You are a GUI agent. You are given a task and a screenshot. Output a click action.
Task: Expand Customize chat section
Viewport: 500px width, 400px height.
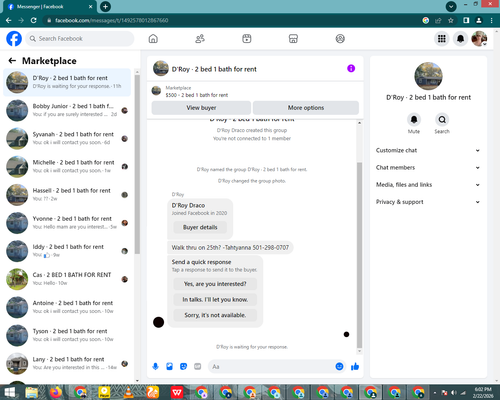[428, 150]
